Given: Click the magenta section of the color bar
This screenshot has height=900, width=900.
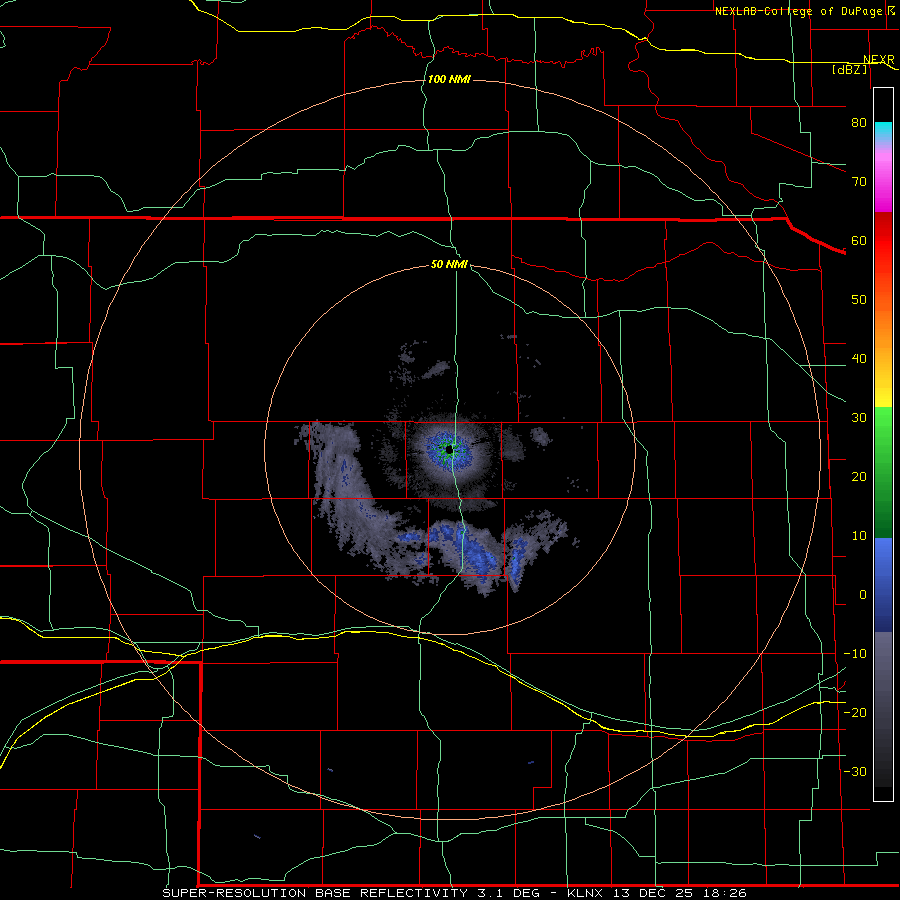Looking at the screenshot, I should (883, 181).
